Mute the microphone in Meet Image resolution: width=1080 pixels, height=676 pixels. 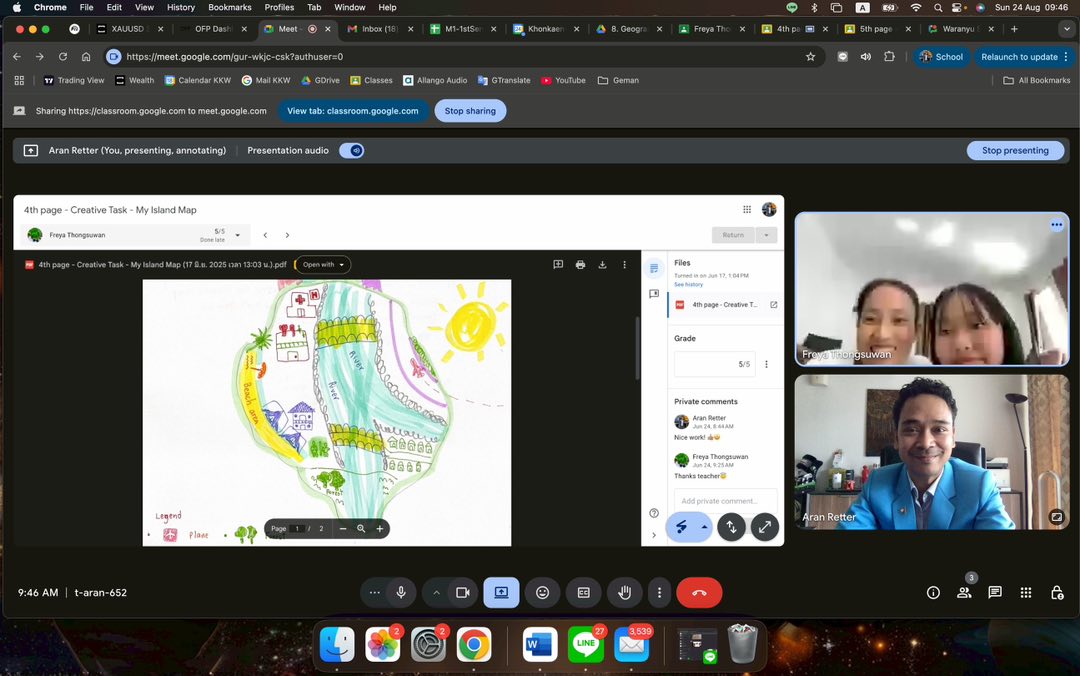click(x=401, y=592)
